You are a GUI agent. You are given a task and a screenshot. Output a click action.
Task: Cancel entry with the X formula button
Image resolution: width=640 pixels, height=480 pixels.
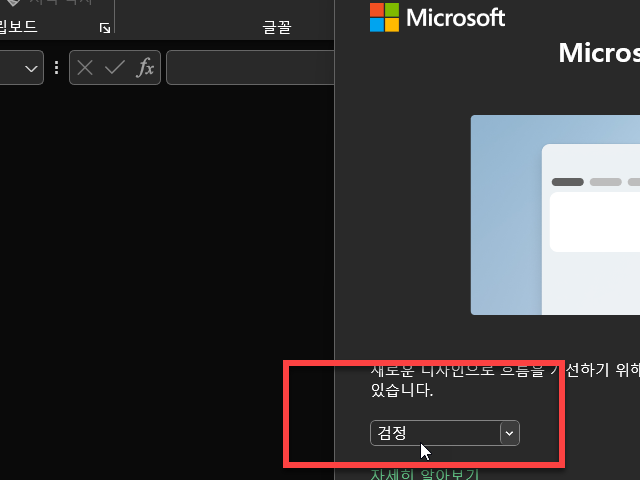[x=85, y=68]
